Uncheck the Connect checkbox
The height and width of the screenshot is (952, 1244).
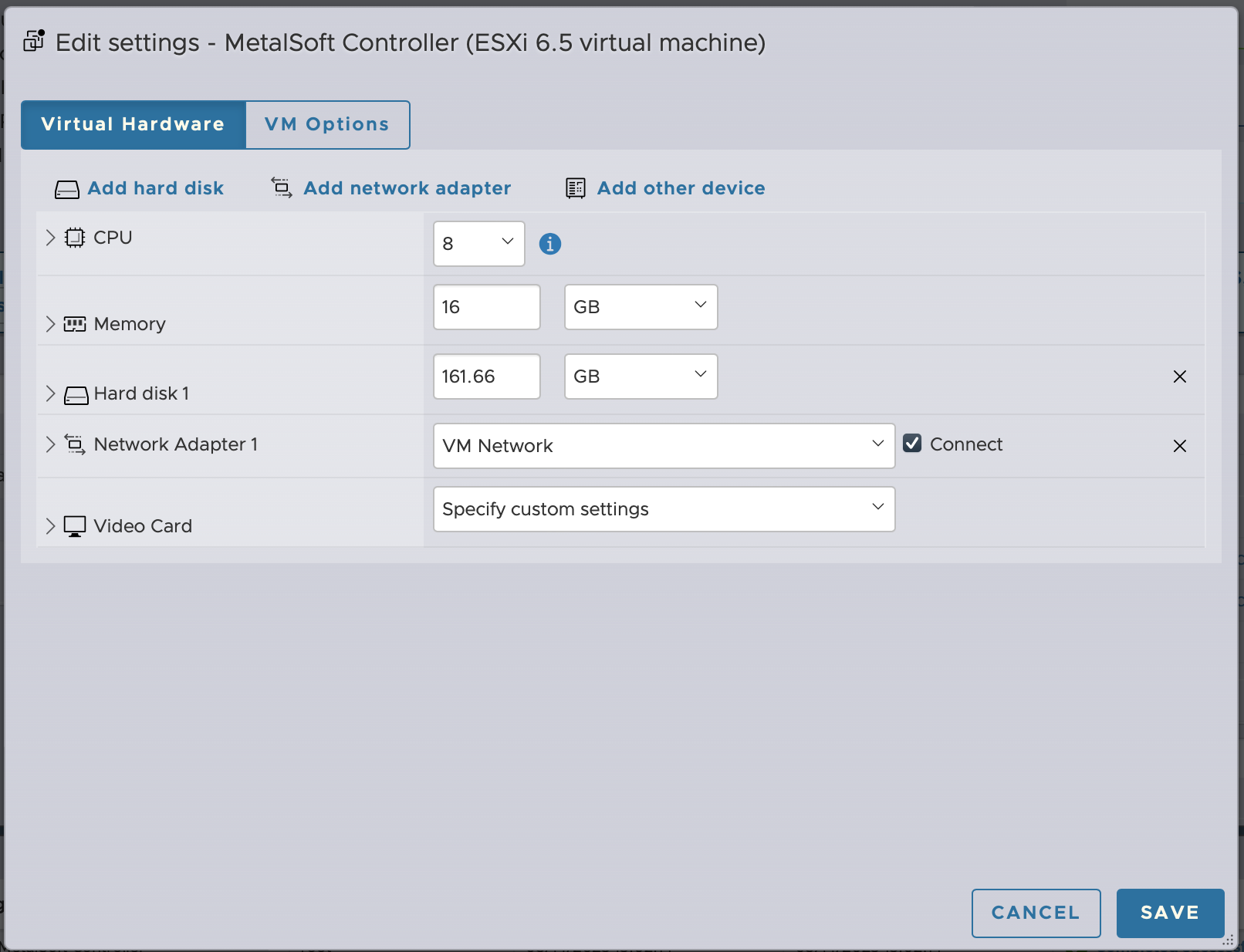[x=912, y=444]
